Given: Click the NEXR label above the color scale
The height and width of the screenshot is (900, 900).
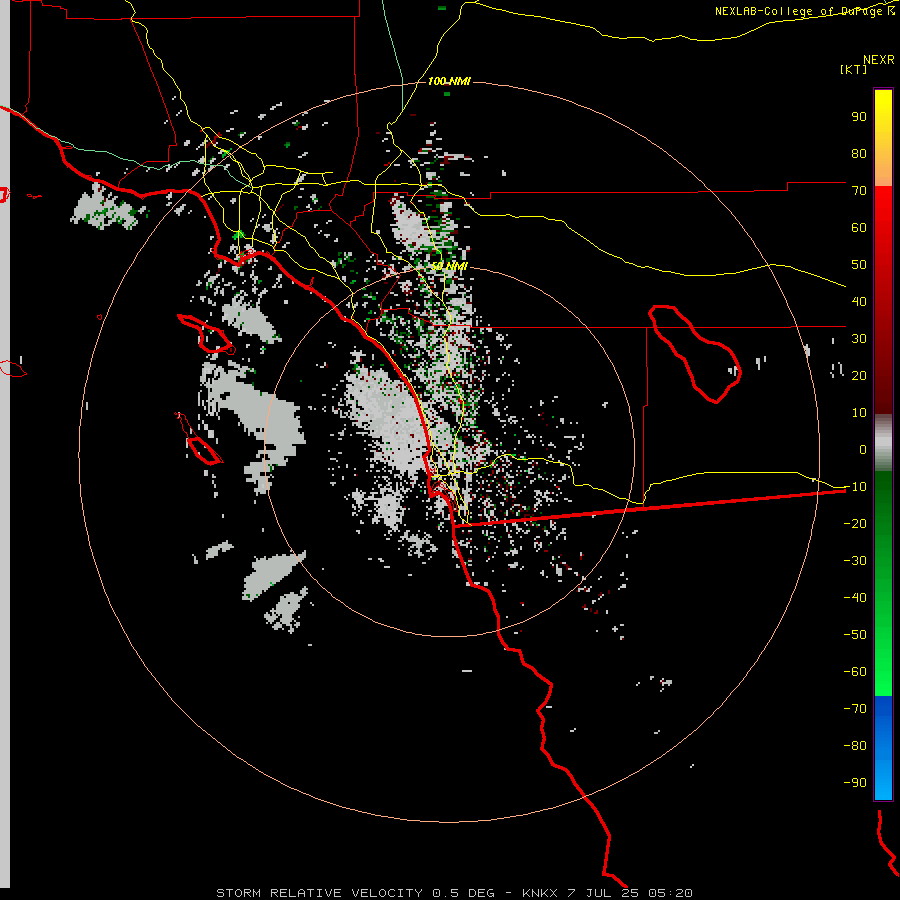Looking at the screenshot, I should tap(879, 60).
